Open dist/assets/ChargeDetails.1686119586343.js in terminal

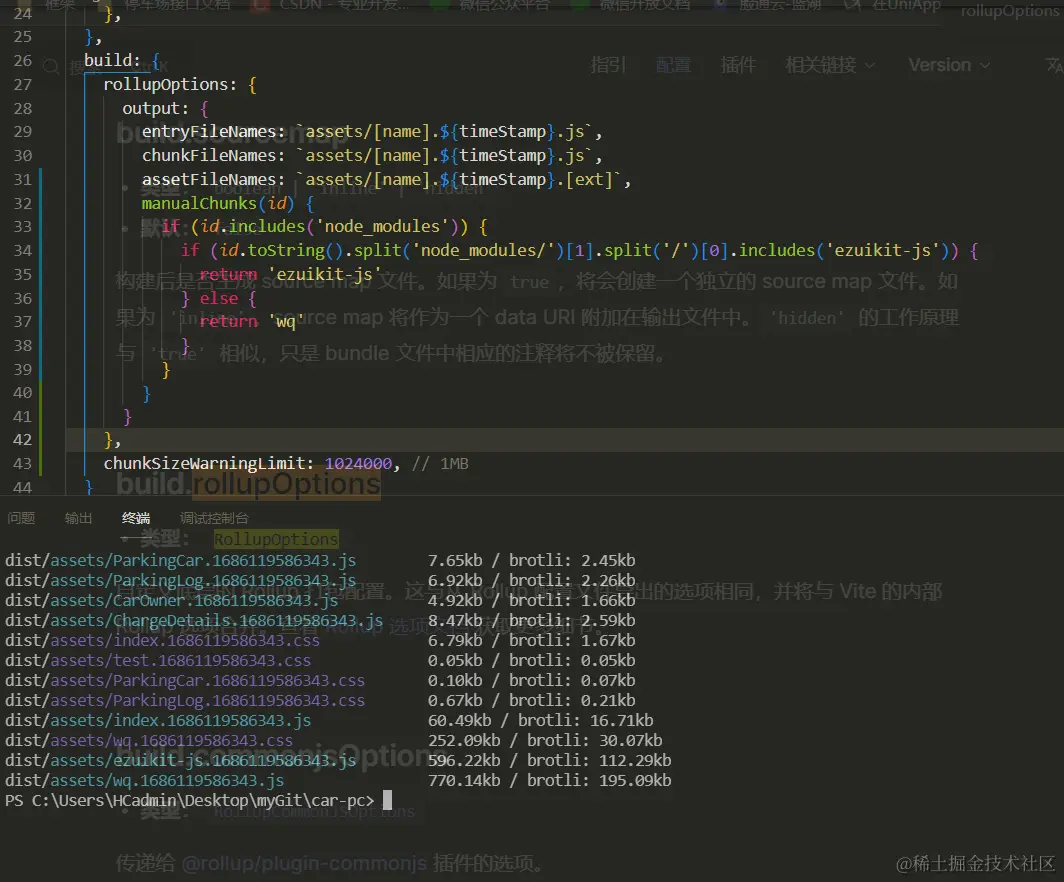[194, 621]
